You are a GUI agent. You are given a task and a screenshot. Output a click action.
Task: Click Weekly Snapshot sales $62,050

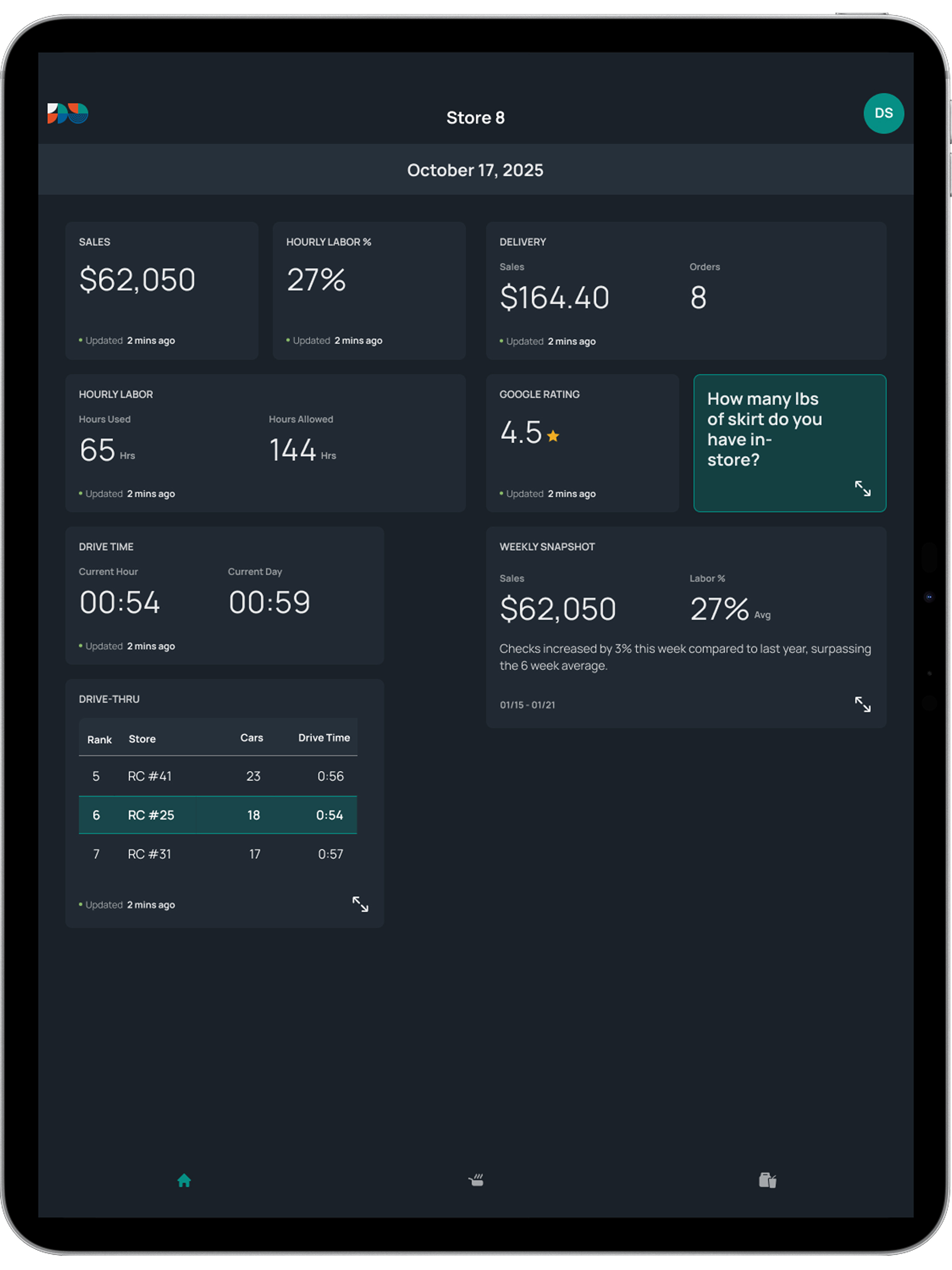pos(557,609)
